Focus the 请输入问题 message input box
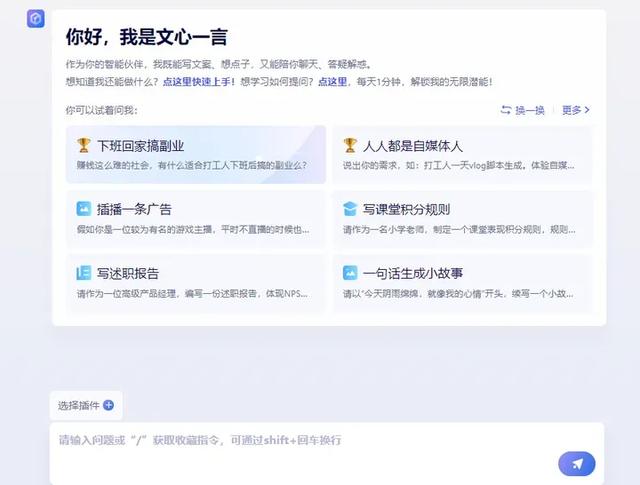640x485 pixels. (x=327, y=454)
